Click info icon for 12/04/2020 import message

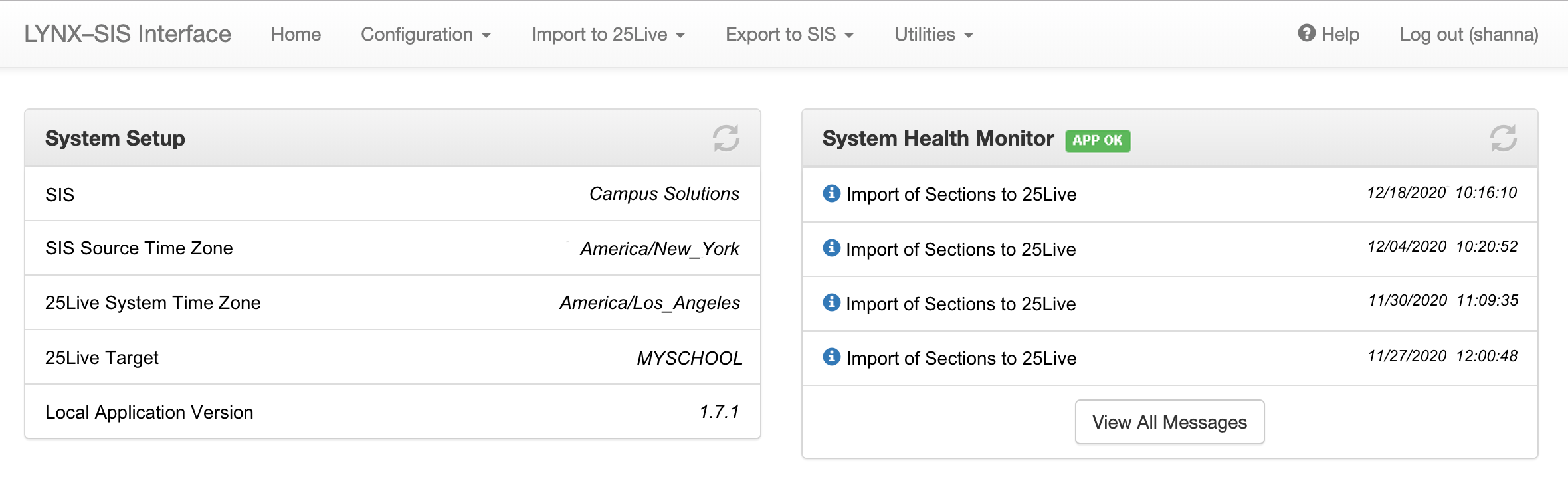coord(831,248)
